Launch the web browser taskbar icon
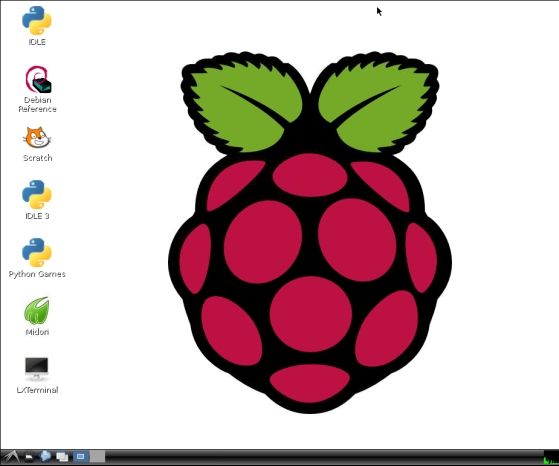559x466 pixels. pyautogui.click(x=46, y=456)
